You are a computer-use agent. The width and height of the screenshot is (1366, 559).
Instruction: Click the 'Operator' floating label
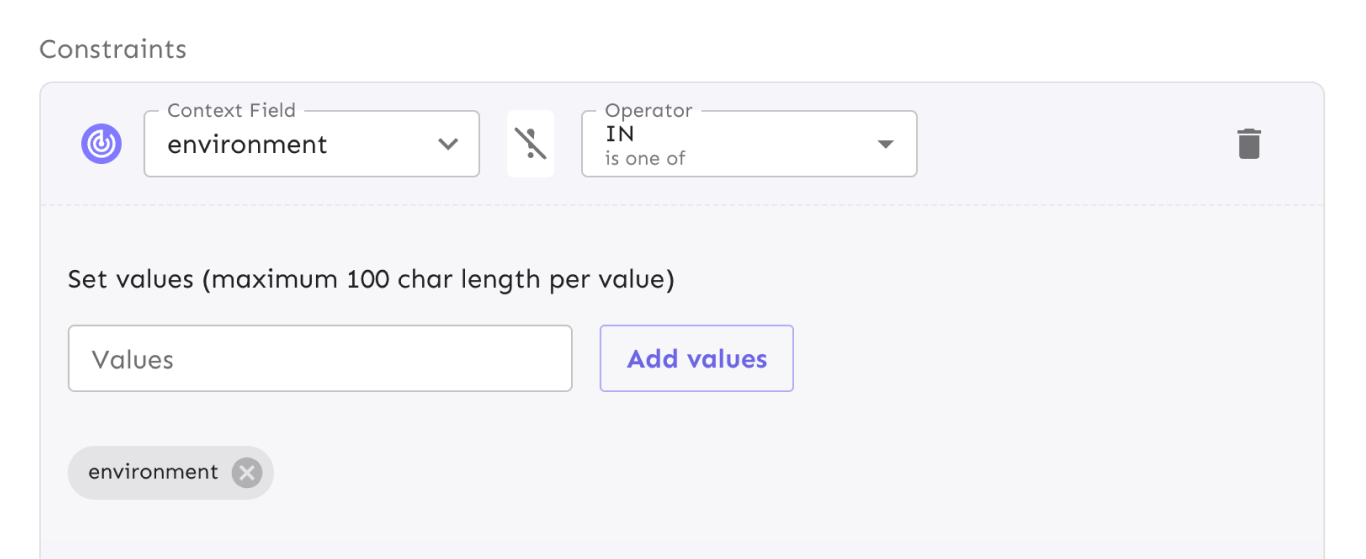649,110
